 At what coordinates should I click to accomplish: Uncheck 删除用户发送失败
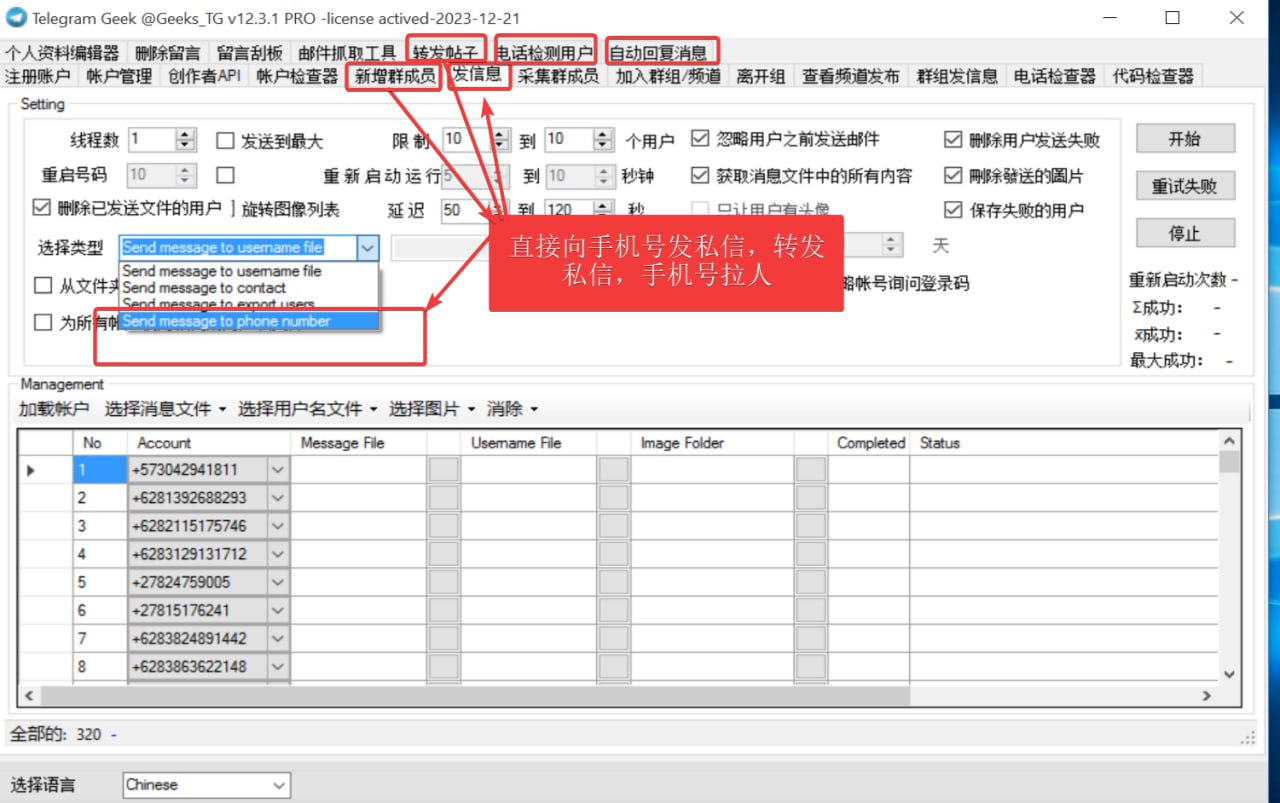pyautogui.click(x=953, y=140)
